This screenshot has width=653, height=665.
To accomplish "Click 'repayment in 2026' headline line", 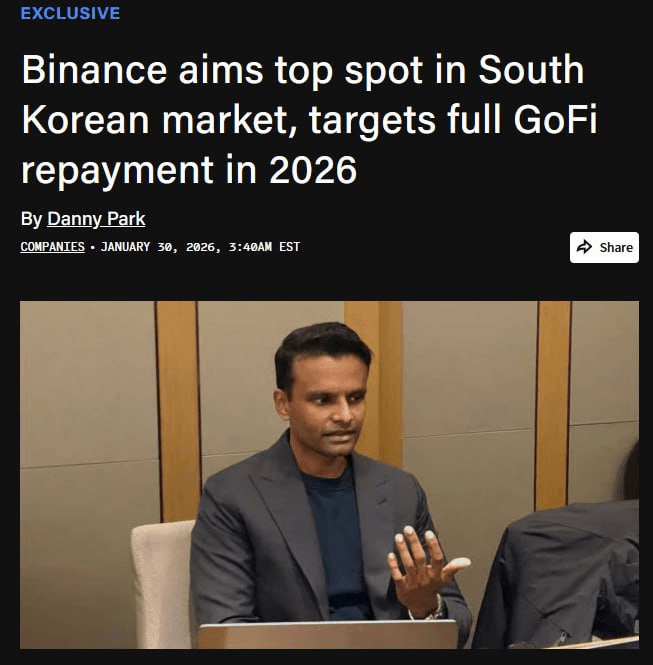I will pos(189,170).
